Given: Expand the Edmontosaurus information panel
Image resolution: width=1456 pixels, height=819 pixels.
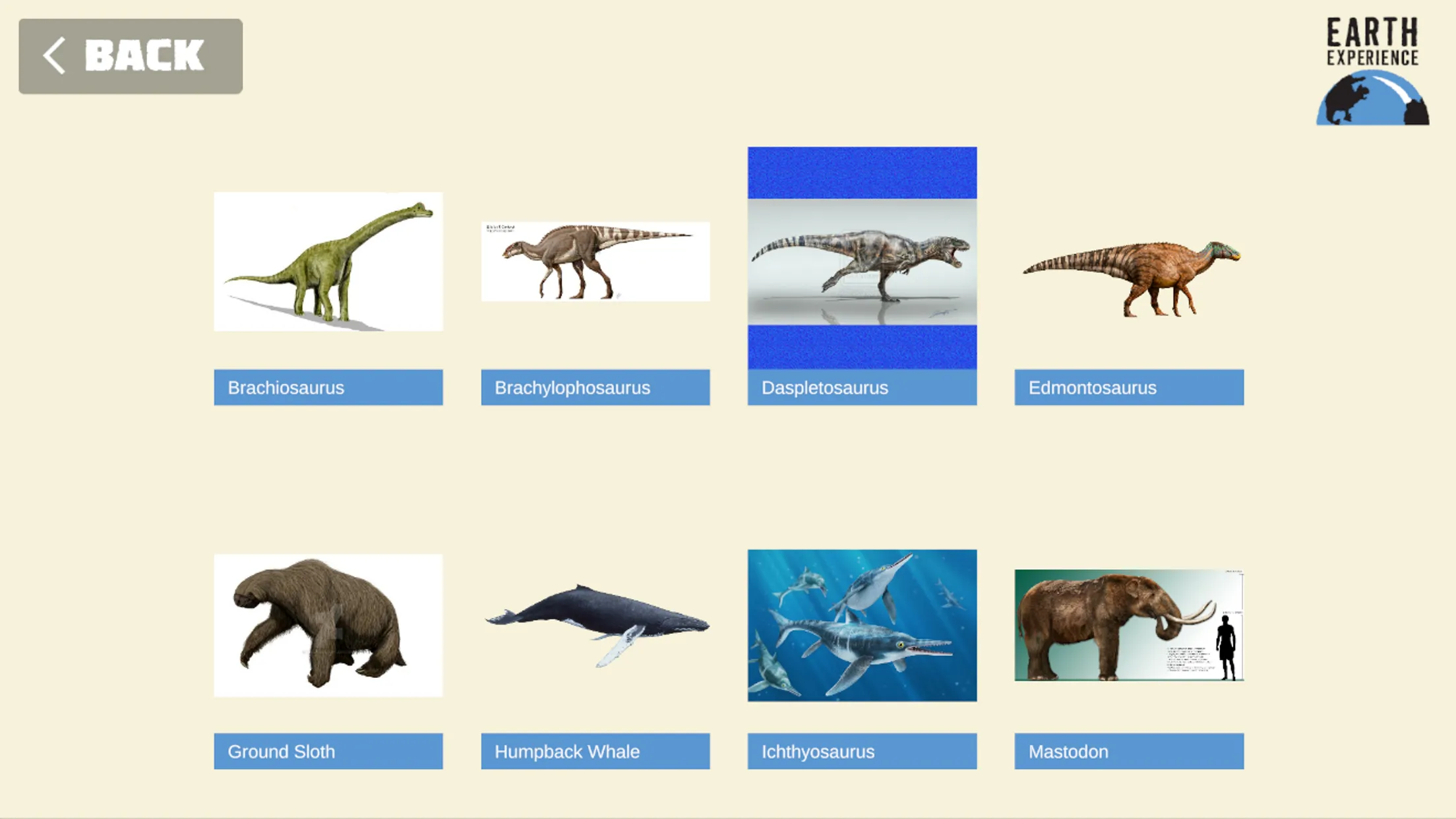Looking at the screenshot, I should pos(1128,387).
